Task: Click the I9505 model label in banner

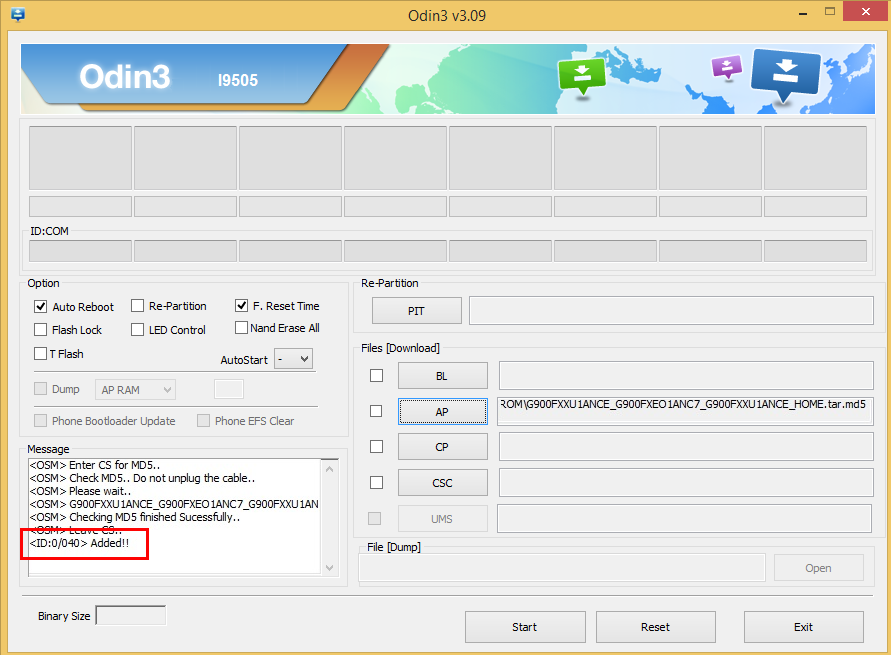Action: click(238, 80)
